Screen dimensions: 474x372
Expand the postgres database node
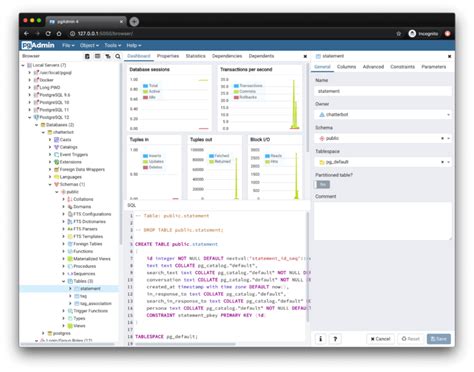(43, 333)
